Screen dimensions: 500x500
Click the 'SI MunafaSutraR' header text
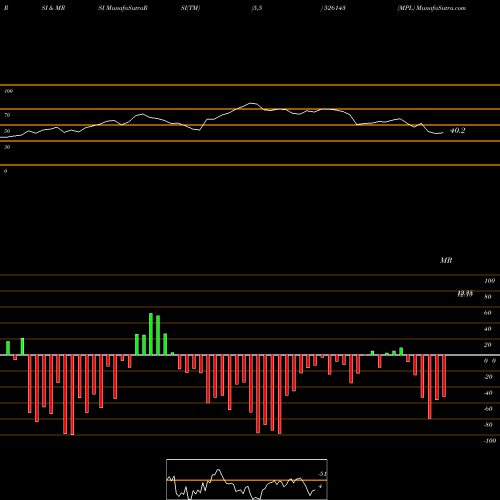click(x=123, y=8)
